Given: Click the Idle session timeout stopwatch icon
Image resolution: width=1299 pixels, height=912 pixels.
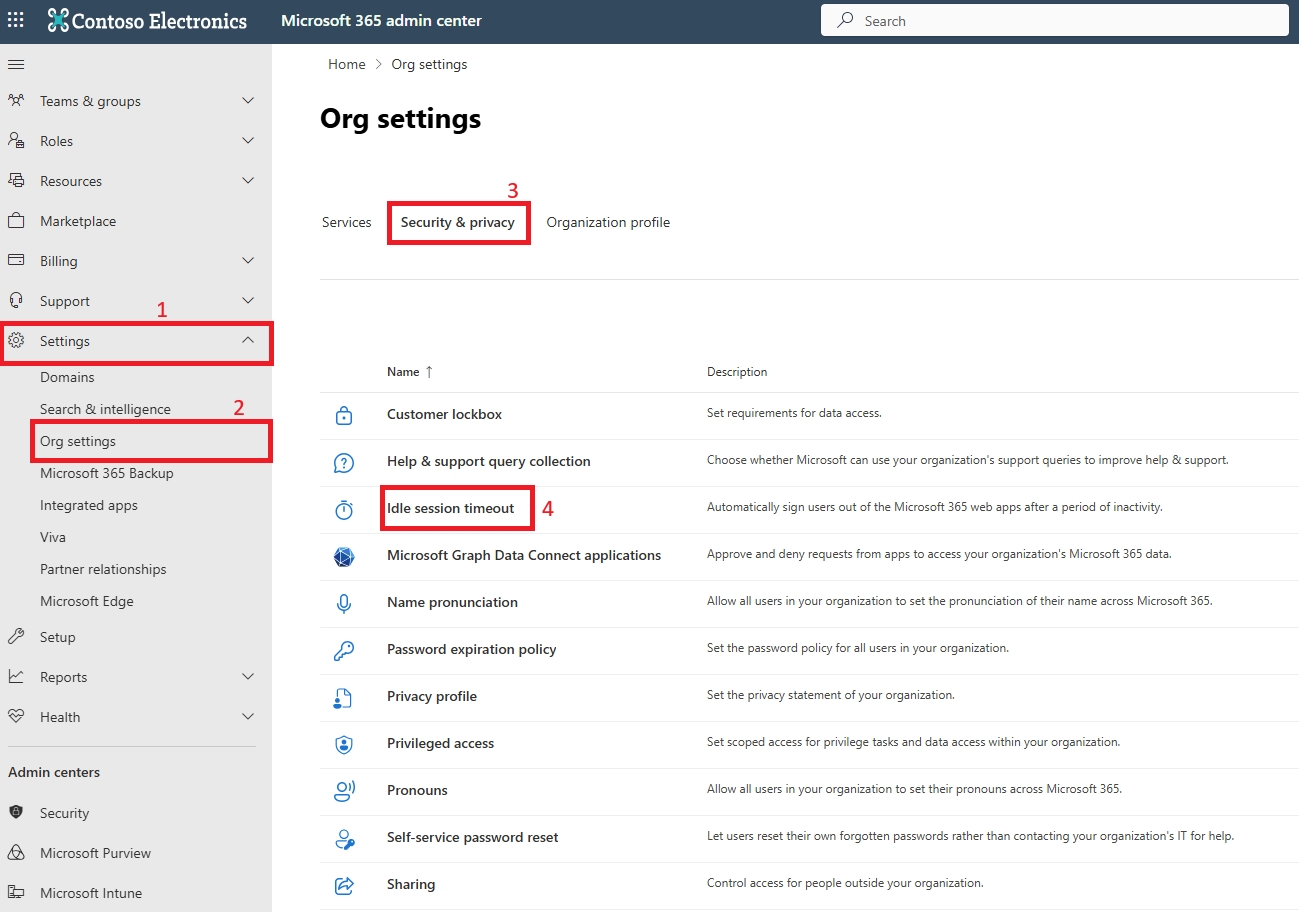Looking at the screenshot, I should coord(344,509).
